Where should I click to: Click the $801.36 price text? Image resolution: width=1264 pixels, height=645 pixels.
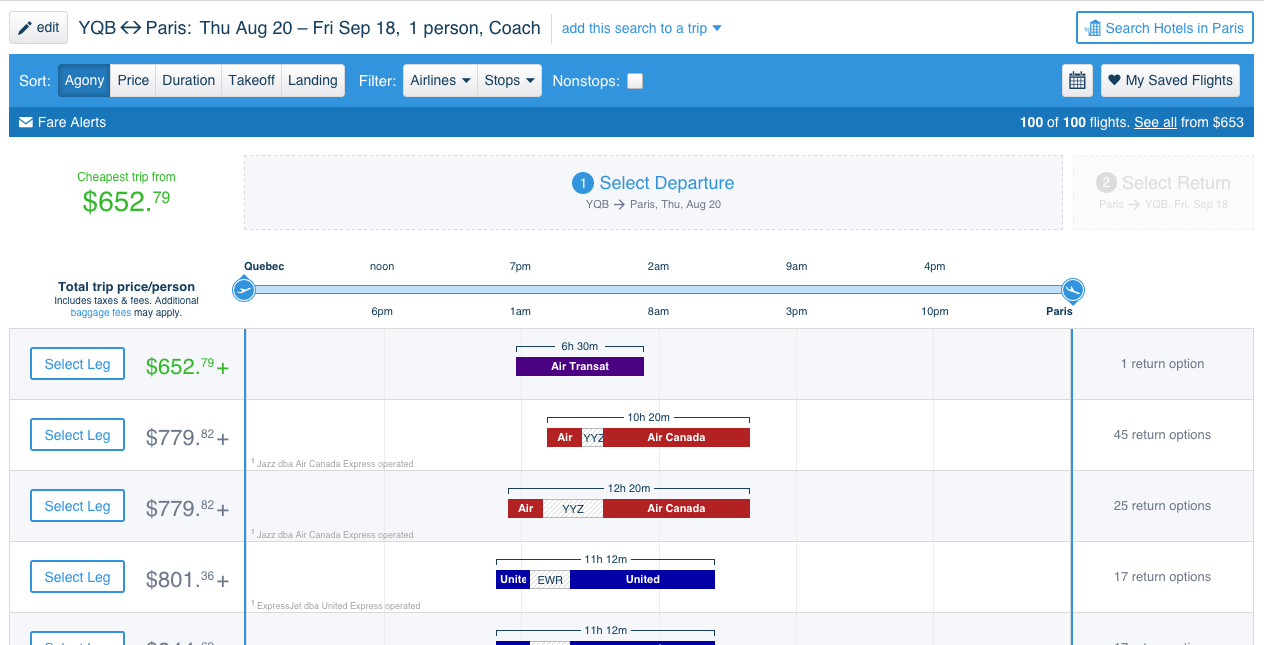pyautogui.click(x=187, y=578)
